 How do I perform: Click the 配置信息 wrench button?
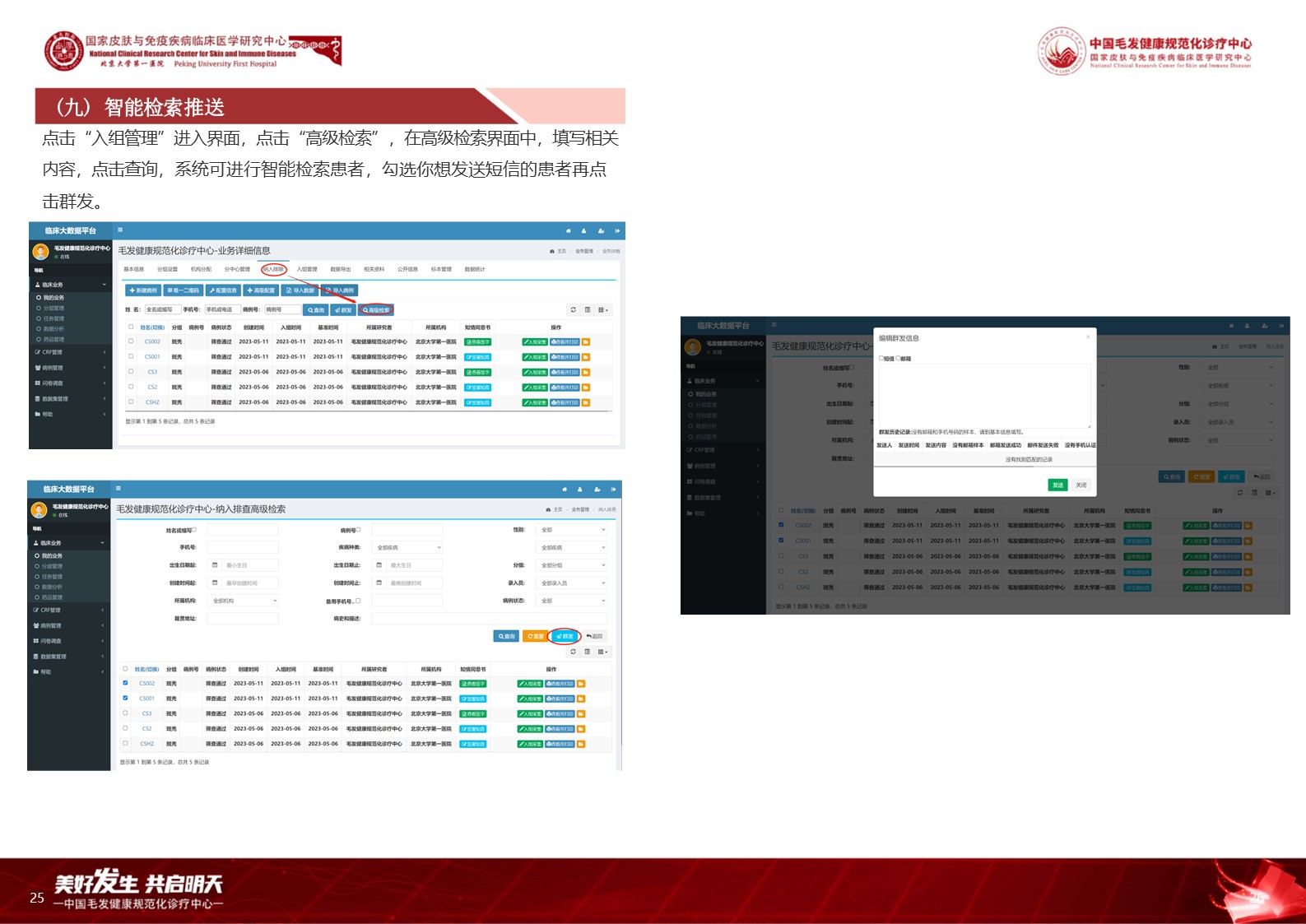pyautogui.click(x=222, y=290)
